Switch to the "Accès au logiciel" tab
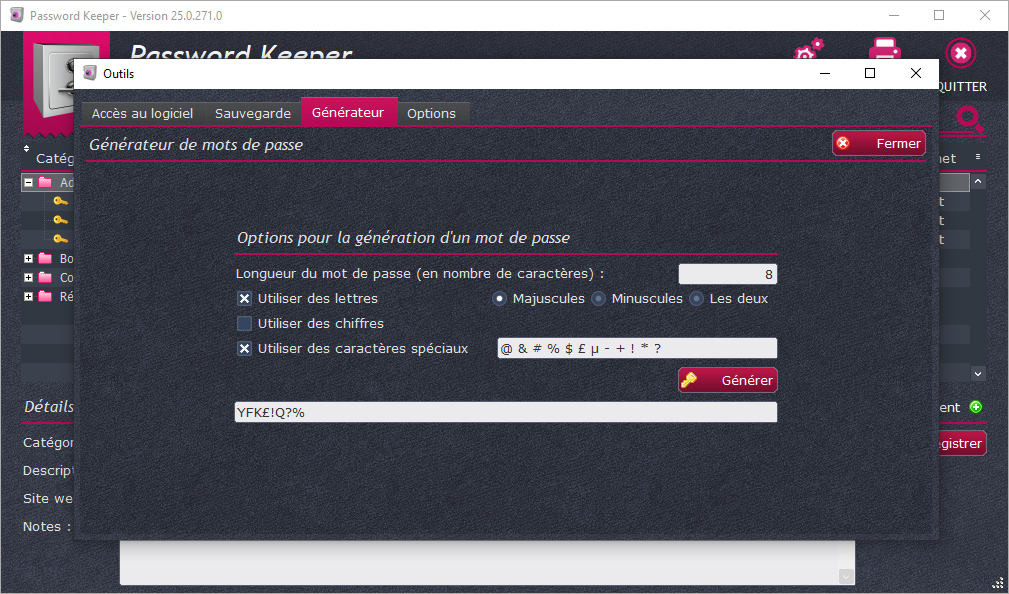 [x=142, y=113]
